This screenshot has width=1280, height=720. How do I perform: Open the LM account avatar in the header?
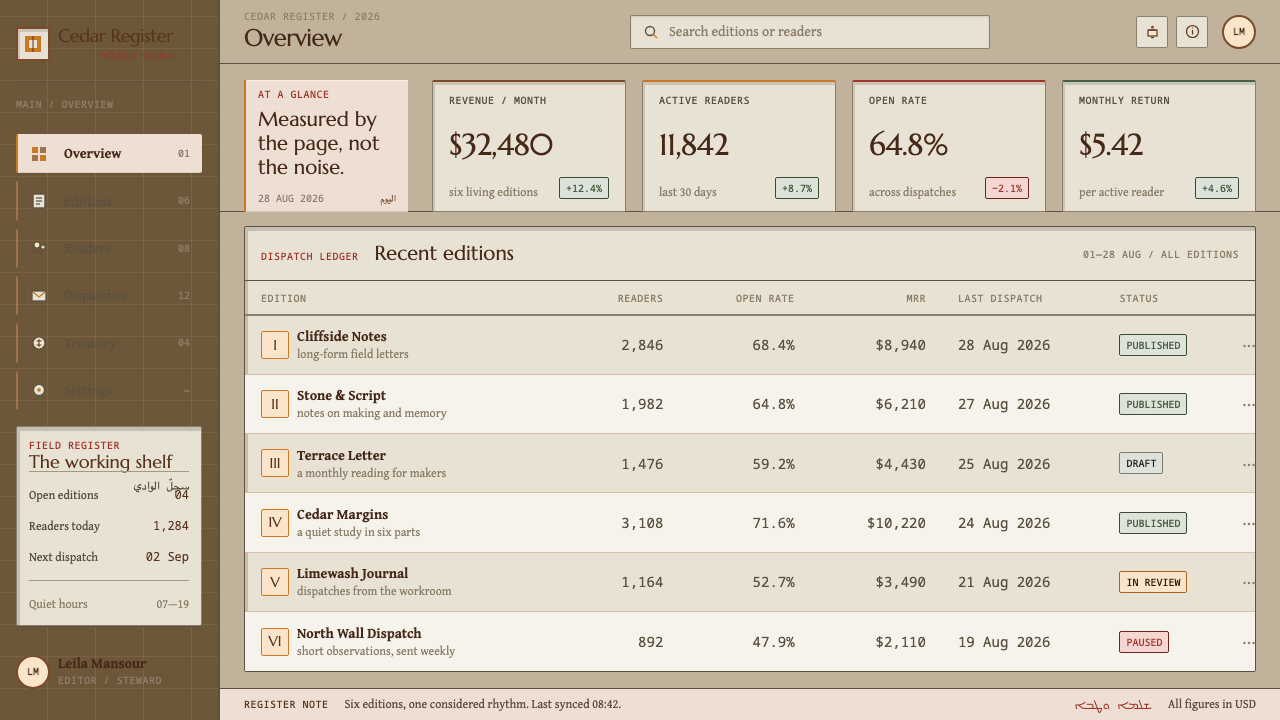[x=1239, y=32]
